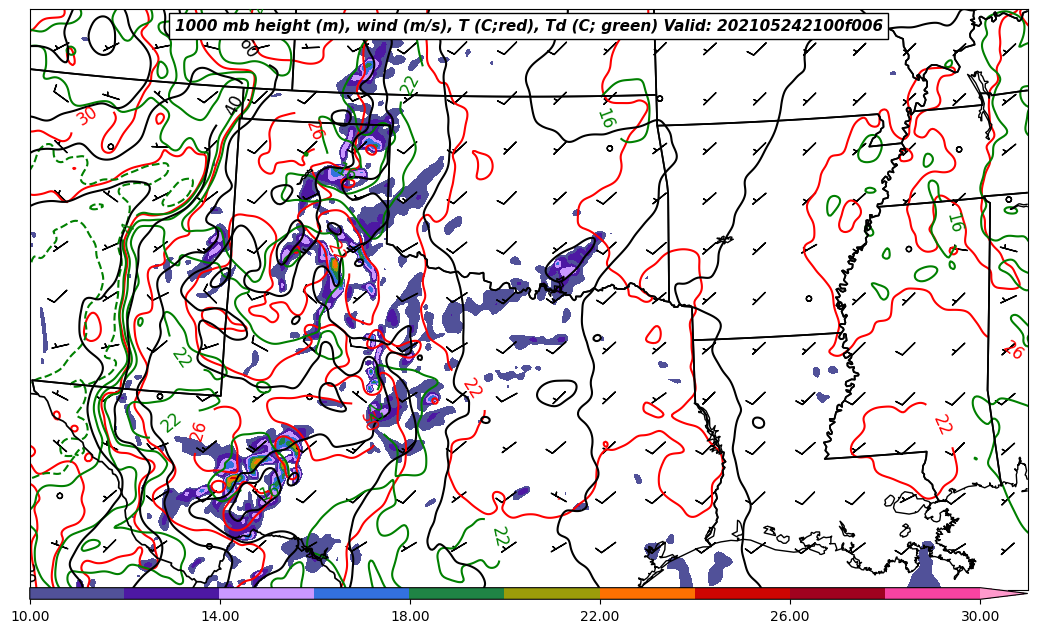Pick the dark crimson 26–28 colorbar segment
The height and width of the screenshot is (633, 1037).
[x=837, y=593]
